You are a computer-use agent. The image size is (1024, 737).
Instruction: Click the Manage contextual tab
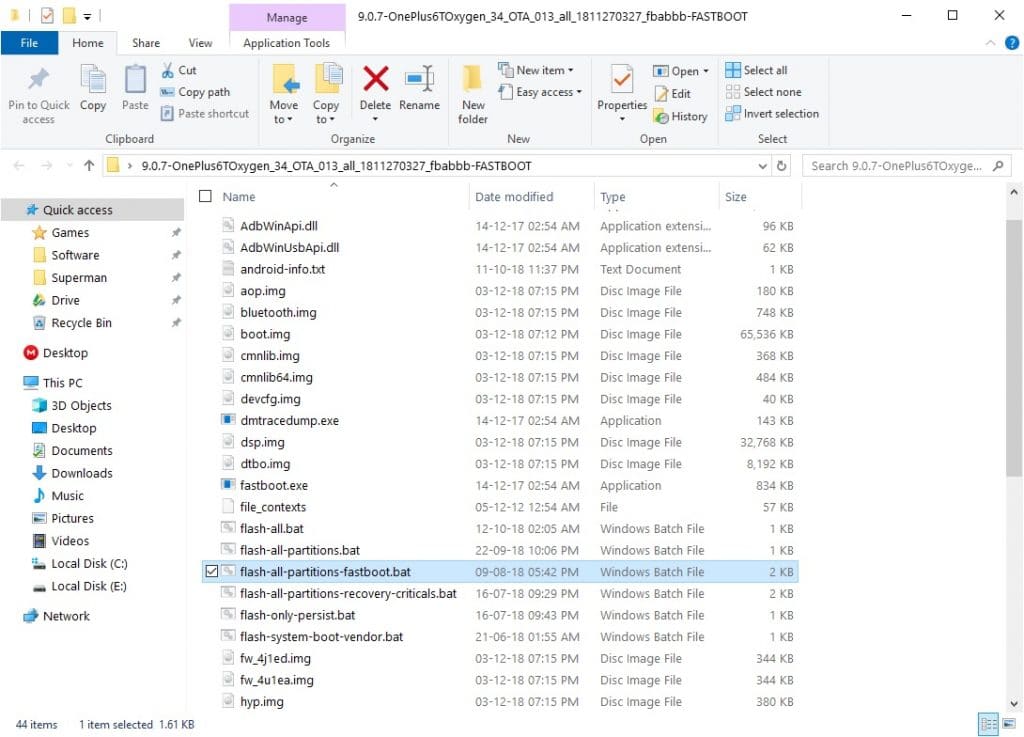click(287, 18)
